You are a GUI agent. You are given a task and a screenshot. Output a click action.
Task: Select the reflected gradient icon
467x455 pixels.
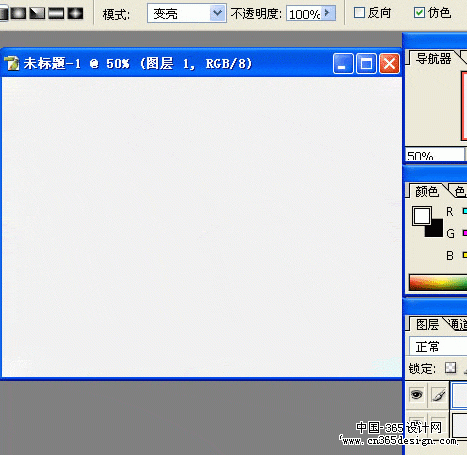pos(56,13)
